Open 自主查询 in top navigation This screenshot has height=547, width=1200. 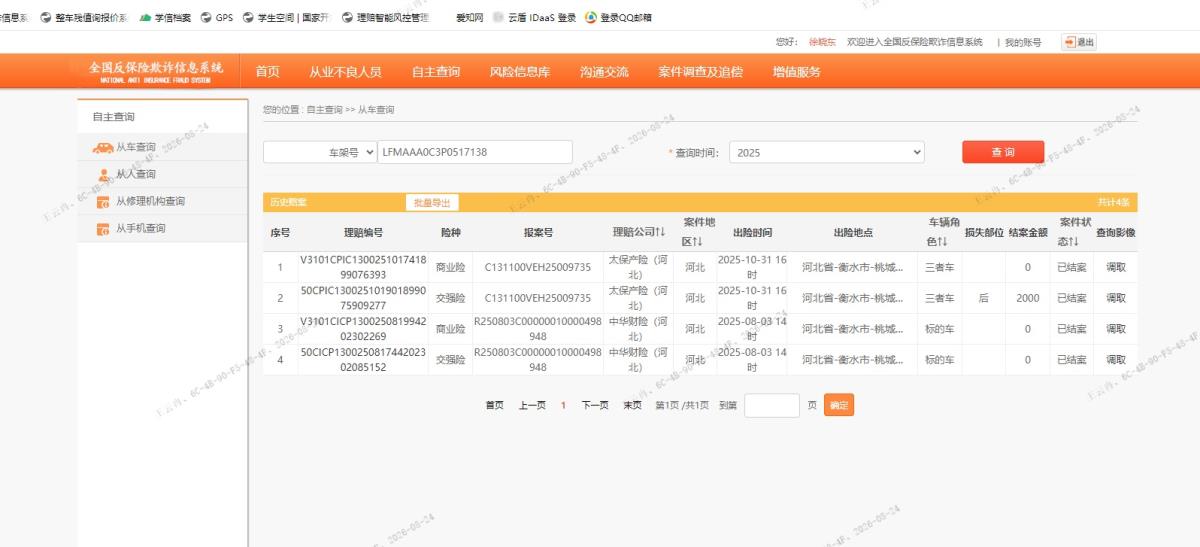point(436,72)
